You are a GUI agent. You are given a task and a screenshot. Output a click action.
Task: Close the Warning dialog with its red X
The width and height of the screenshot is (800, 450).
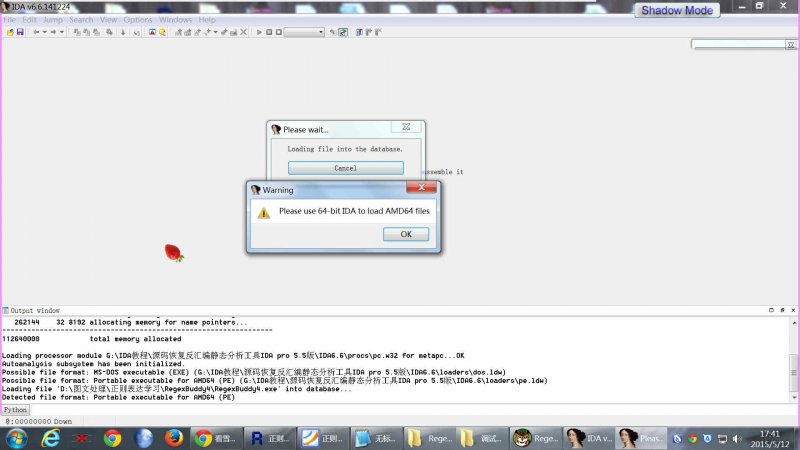pos(421,187)
